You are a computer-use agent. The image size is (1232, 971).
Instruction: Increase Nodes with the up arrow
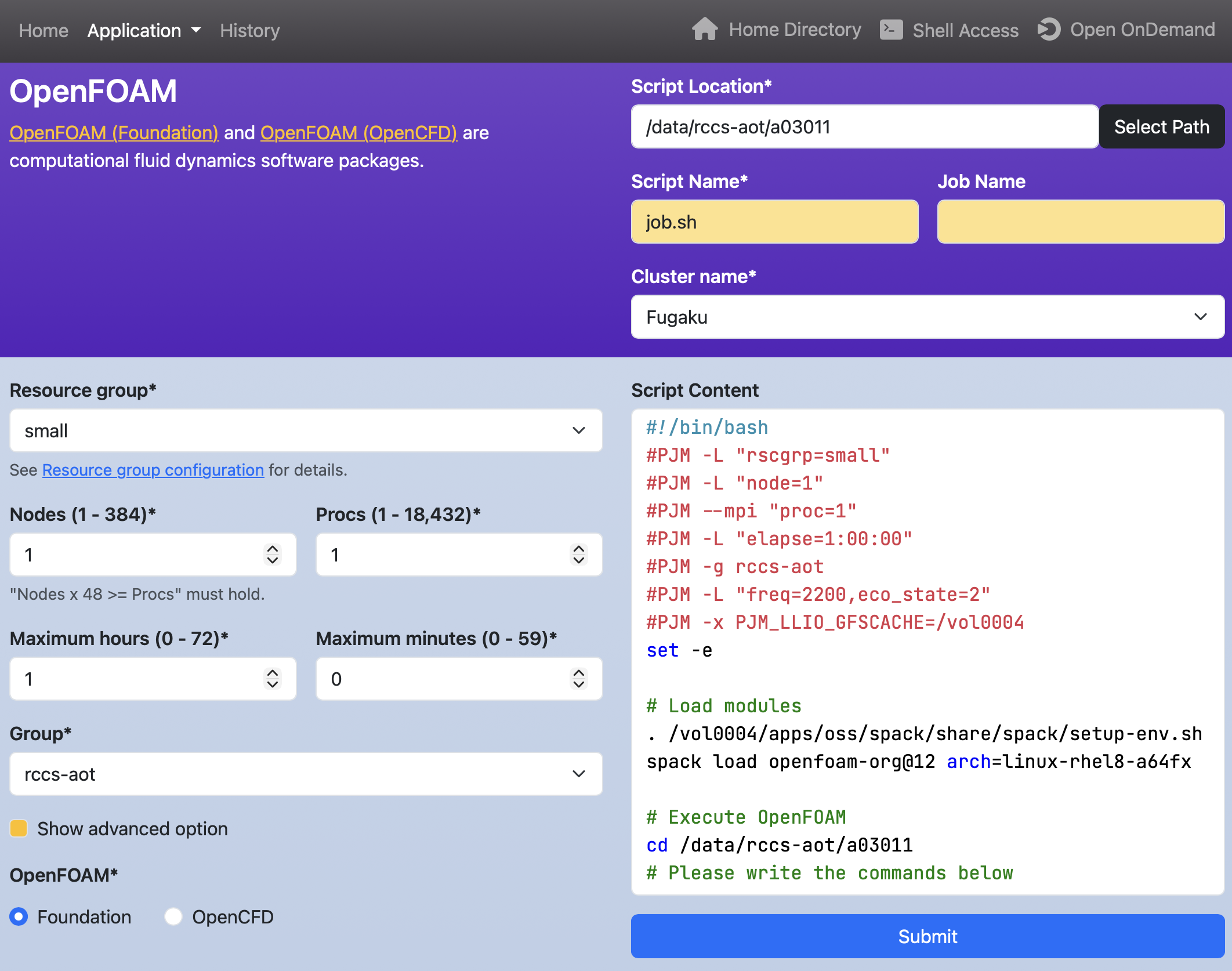tap(273, 548)
